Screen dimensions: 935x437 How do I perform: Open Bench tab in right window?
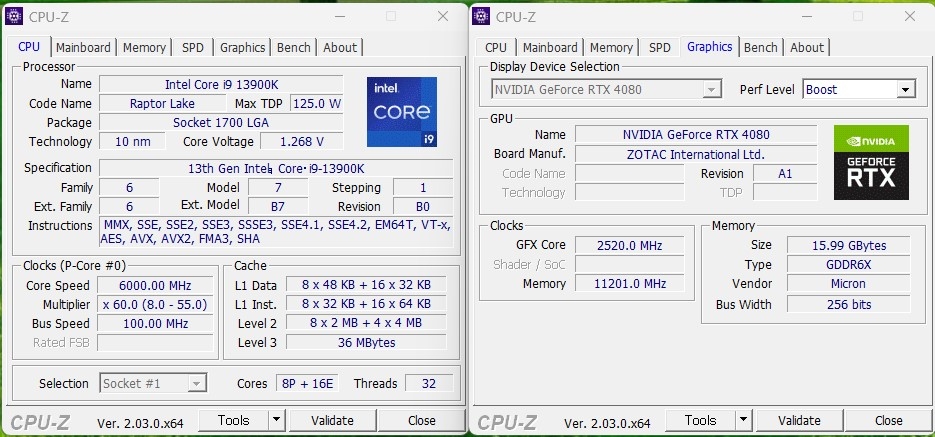click(x=760, y=48)
